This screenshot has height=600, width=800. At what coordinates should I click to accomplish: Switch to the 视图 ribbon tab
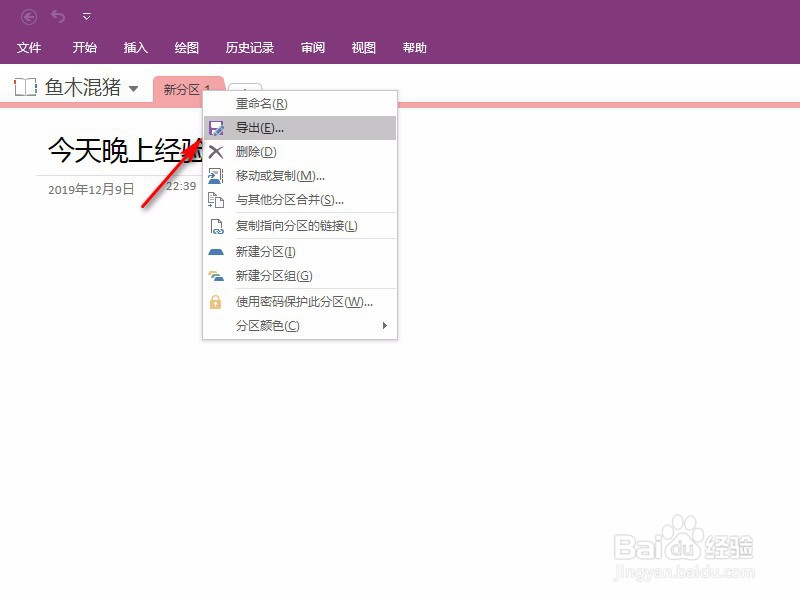coord(364,48)
